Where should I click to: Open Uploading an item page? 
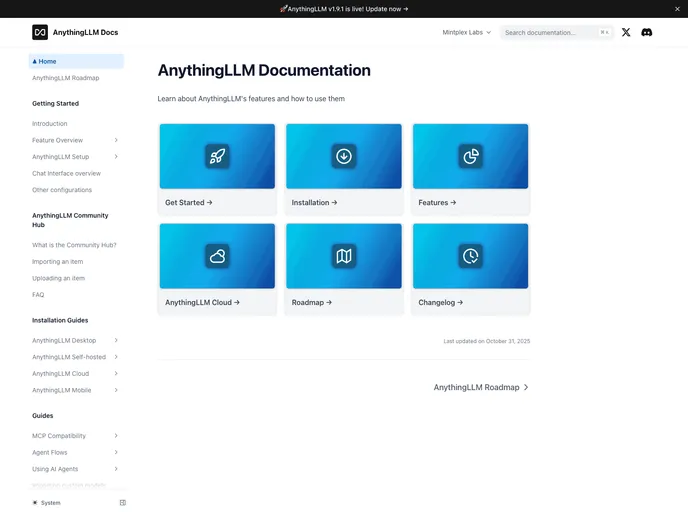tap(58, 278)
